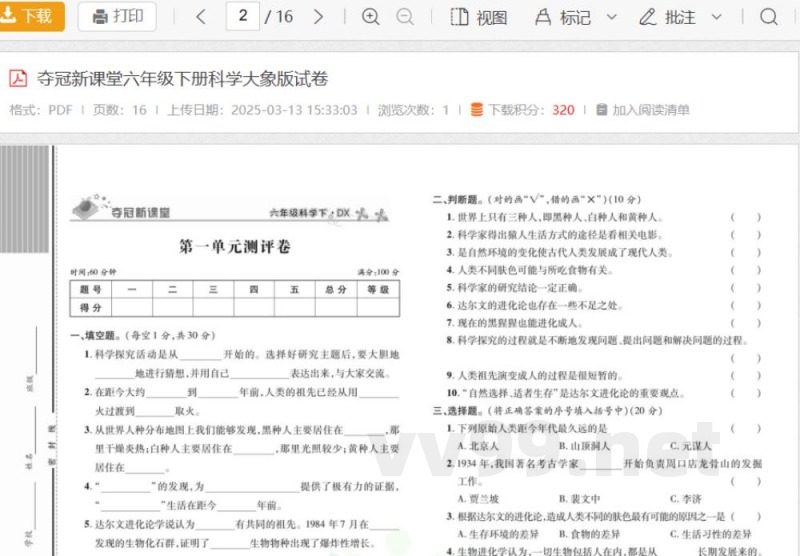
Task: Click the zoom out magnifier icon
Action: pyautogui.click(x=405, y=17)
